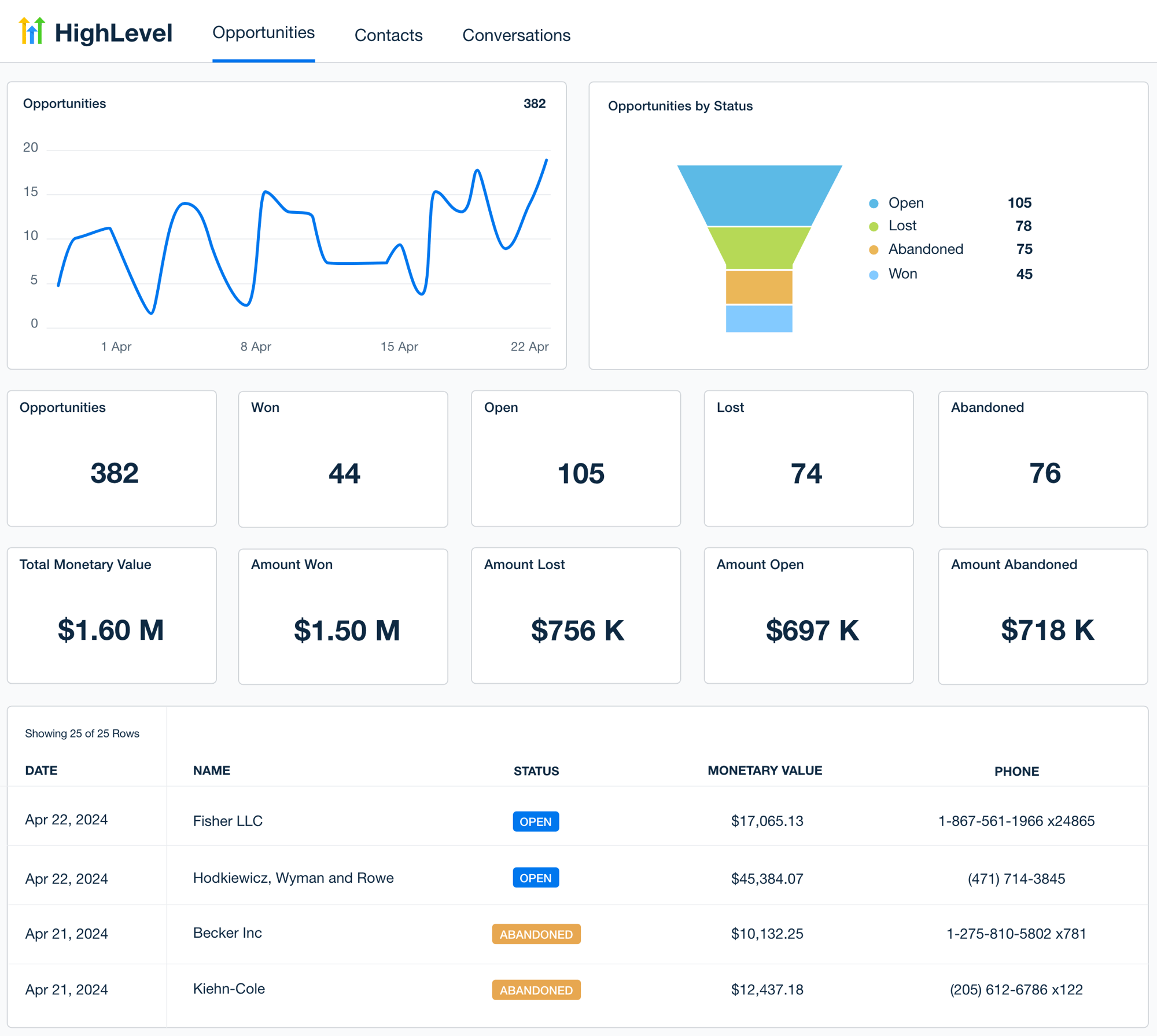The image size is (1157, 1036).
Task: Click the Hodkiewicz, Wyman and Rowe name
Action: coord(293,878)
